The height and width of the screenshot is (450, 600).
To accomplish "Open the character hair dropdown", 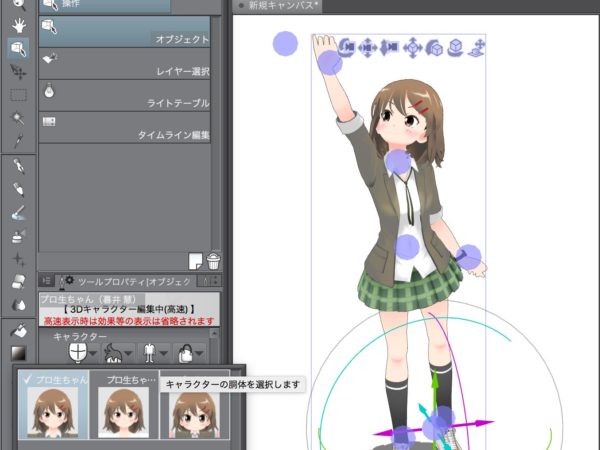I will coord(119,353).
